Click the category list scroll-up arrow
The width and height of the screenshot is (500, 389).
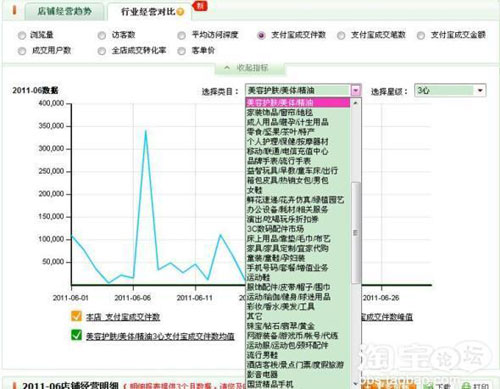(x=356, y=103)
